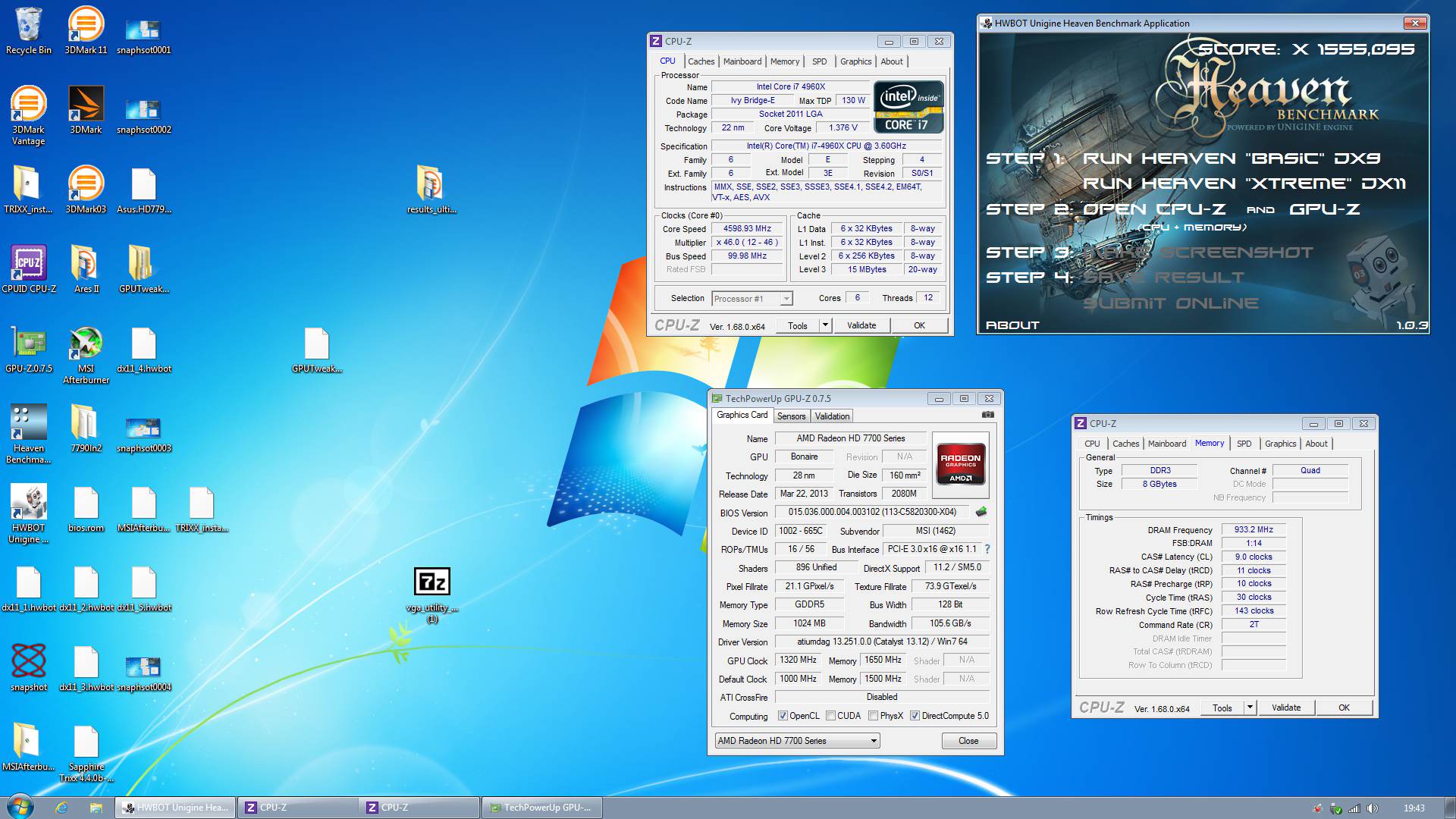Click the Bus Interface question mark in GPU-Z
Image resolution: width=1456 pixels, height=819 pixels.
coord(987,549)
